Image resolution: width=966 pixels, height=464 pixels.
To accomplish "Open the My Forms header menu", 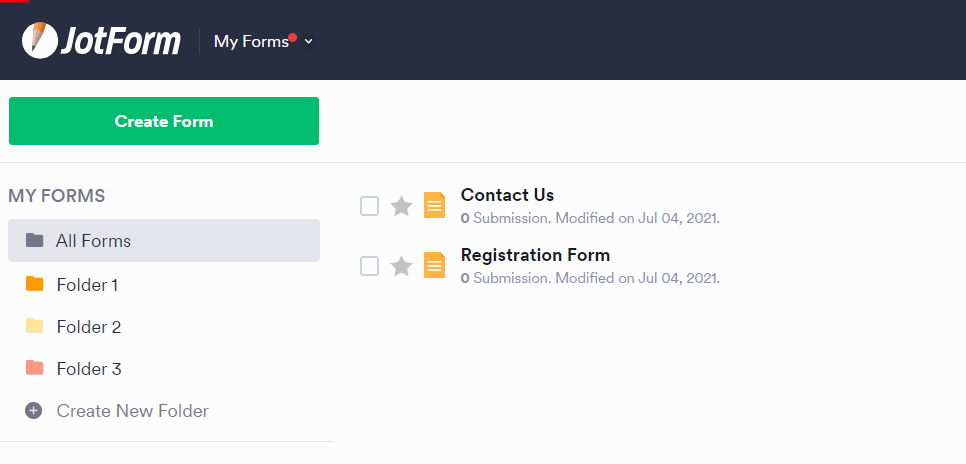I will pos(251,41).
